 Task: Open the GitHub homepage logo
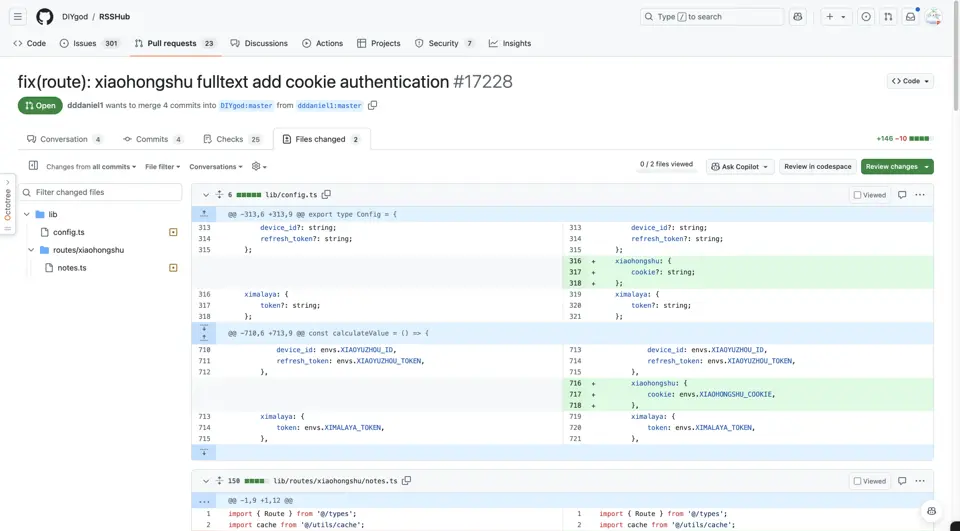(x=45, y=17)
